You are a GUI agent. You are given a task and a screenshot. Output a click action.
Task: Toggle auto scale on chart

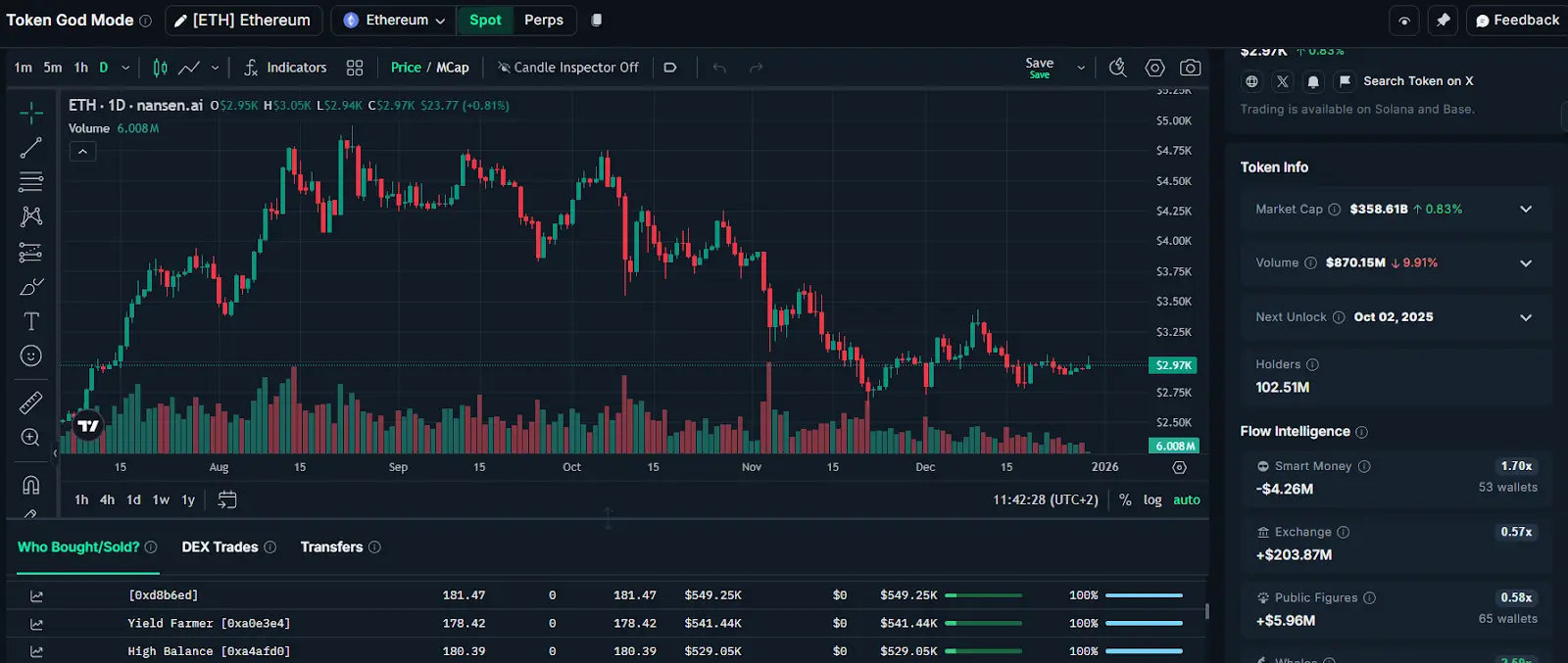[1187, 499]
